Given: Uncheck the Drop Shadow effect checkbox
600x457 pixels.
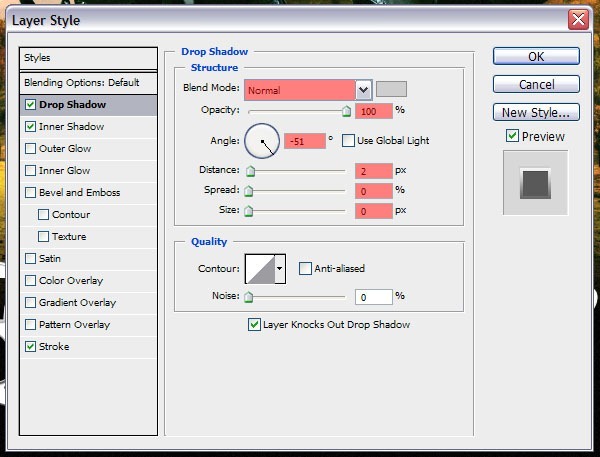Looking at the screenshot, I should coord(31,105).
